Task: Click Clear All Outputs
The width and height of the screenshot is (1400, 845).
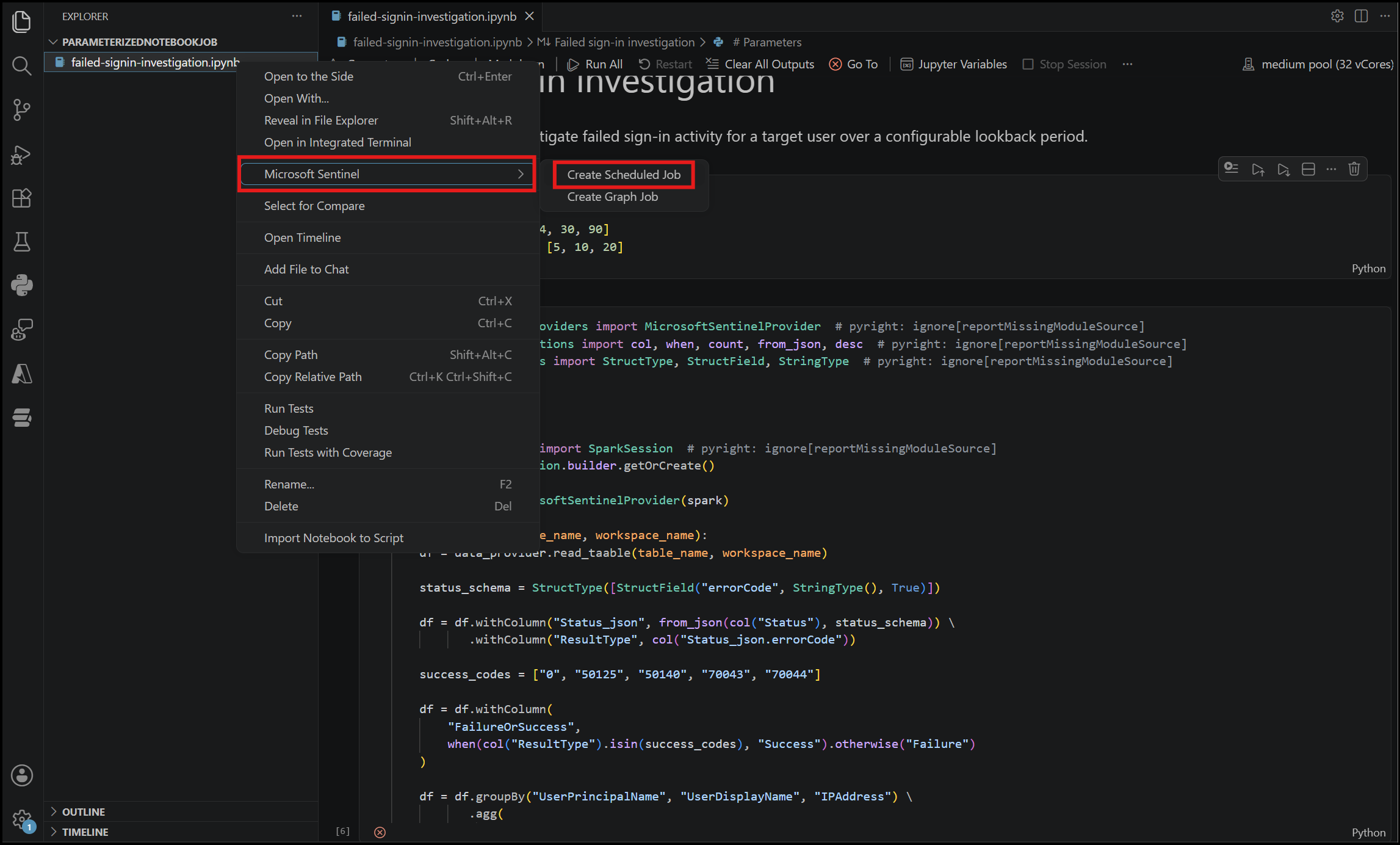Action: 760,64
